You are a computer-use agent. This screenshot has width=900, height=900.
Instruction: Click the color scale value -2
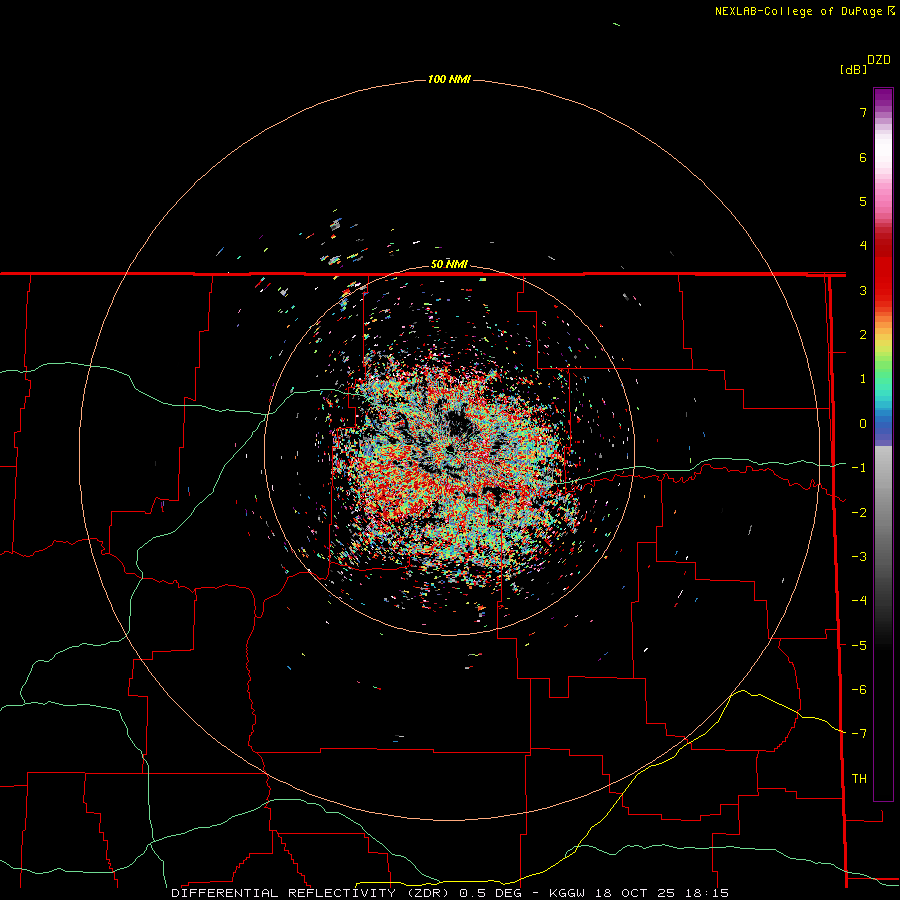click(859, 513)
